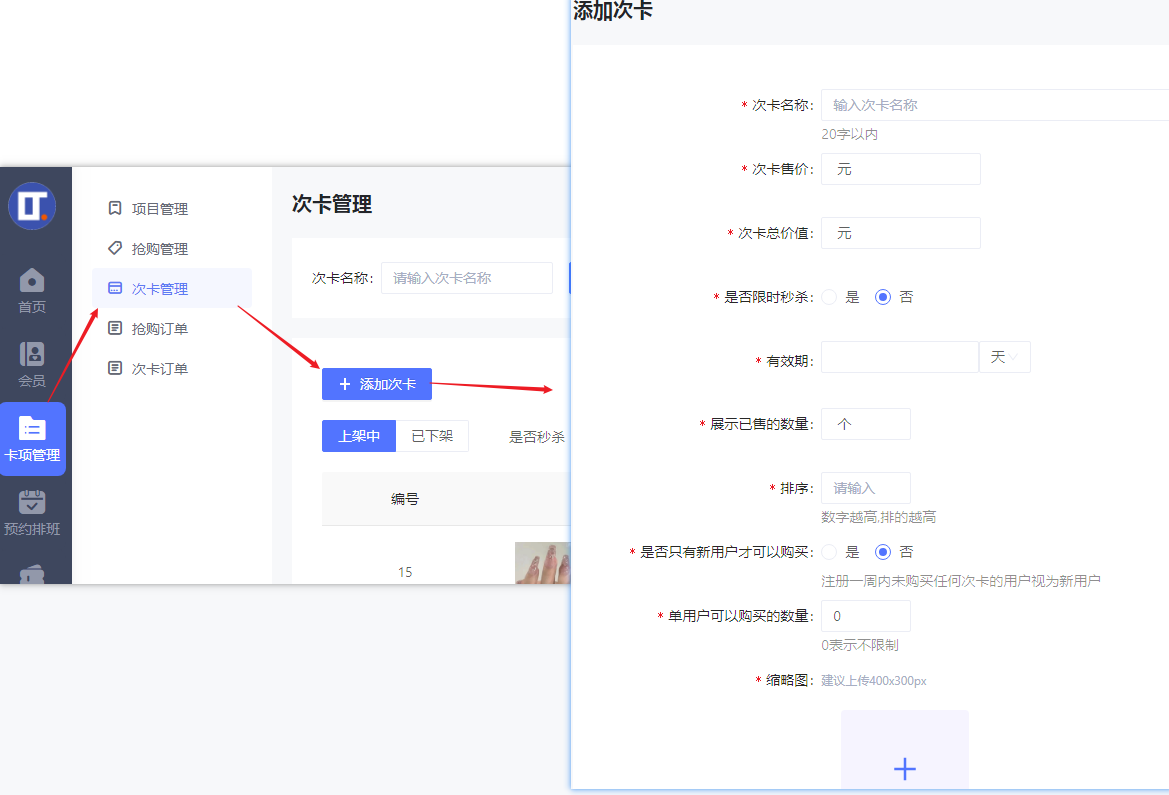Click the 添加次卡 button
Image resolution: width=1169 pixels, height=795 pixels.
[376, 384]
